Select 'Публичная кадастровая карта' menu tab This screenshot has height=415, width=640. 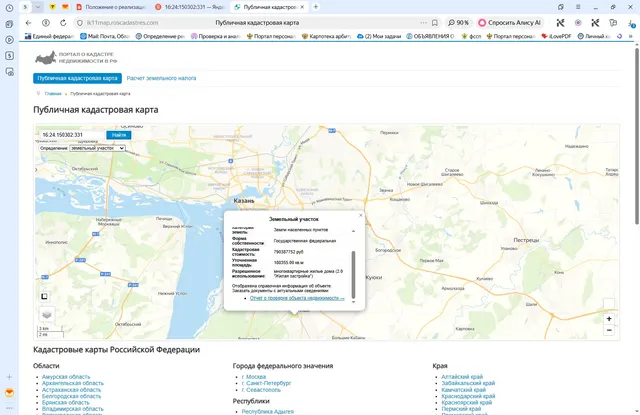77,78
